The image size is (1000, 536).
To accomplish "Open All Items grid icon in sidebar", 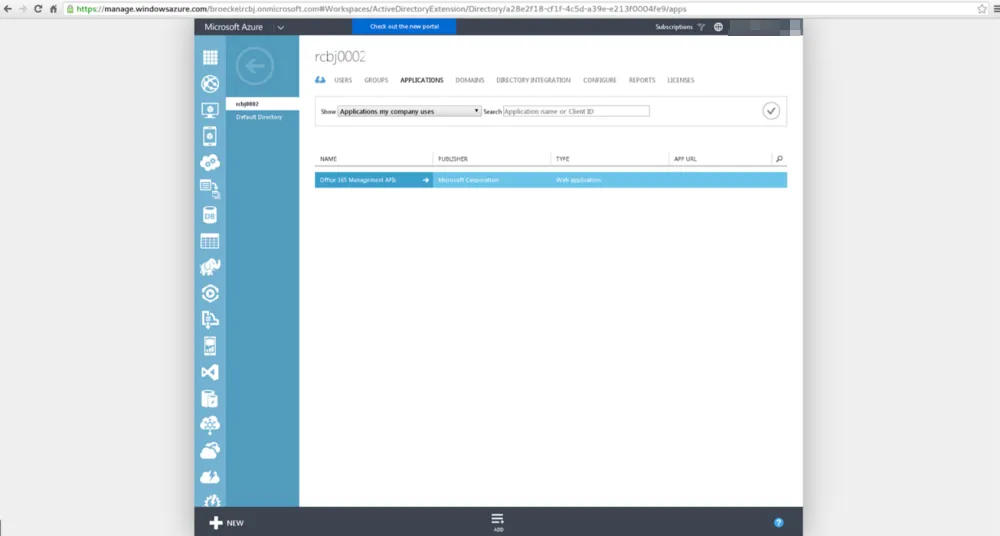I will [x=210, y=57].
